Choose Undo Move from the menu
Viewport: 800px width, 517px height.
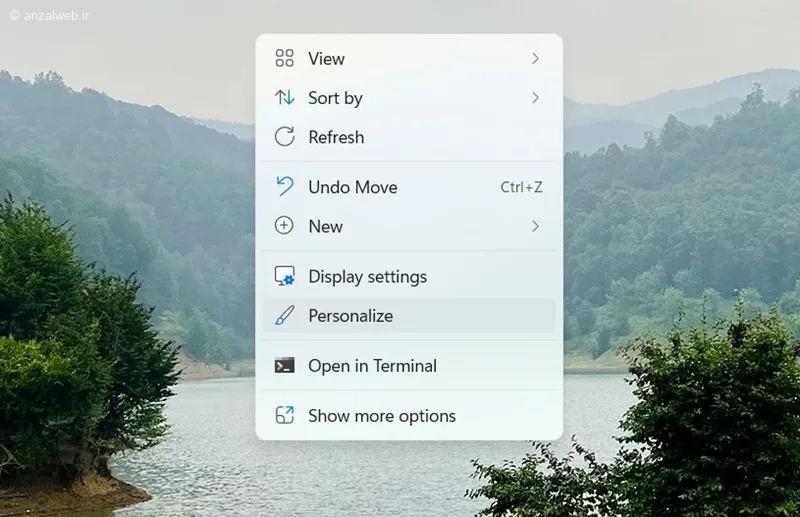click(409, 187)
